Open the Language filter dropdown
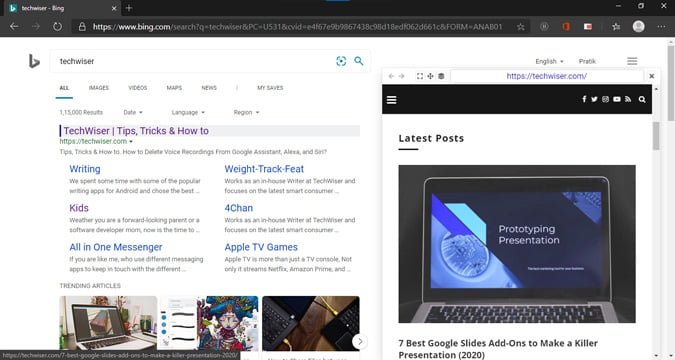 pyautogui.click(x=188, y=112)
